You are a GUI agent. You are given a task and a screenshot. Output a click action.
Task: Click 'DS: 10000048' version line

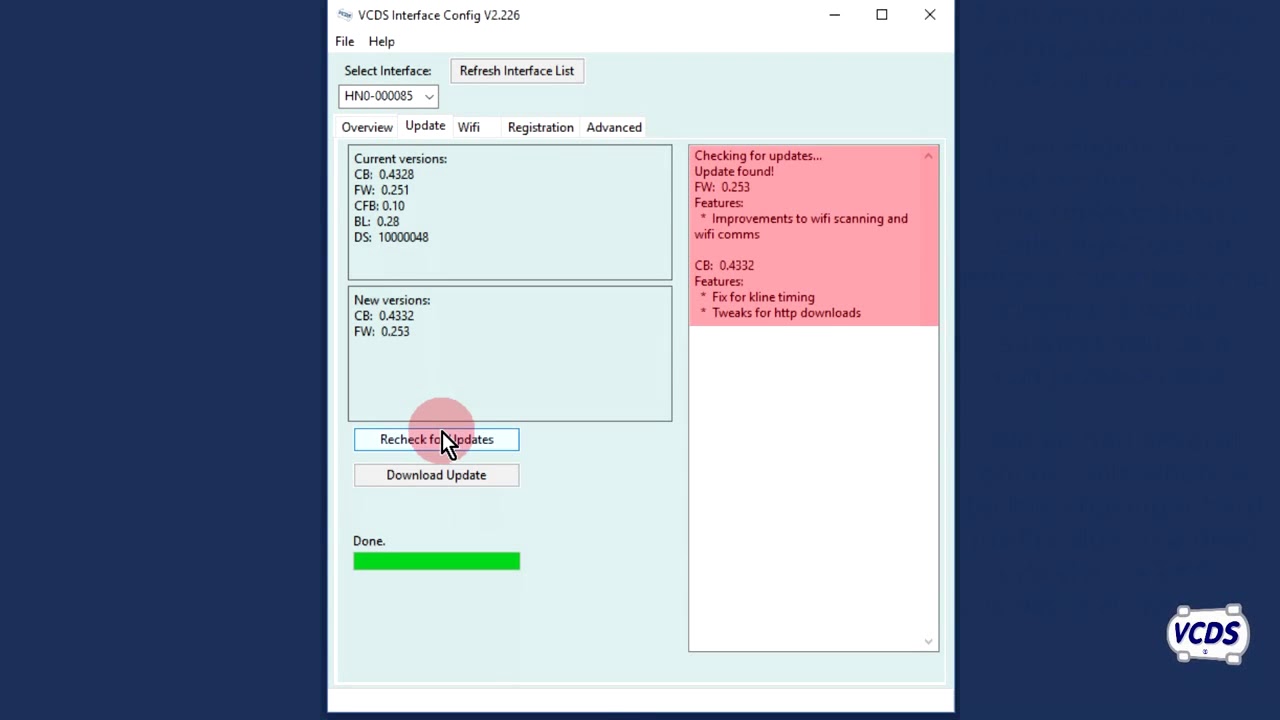pos(391,237)
